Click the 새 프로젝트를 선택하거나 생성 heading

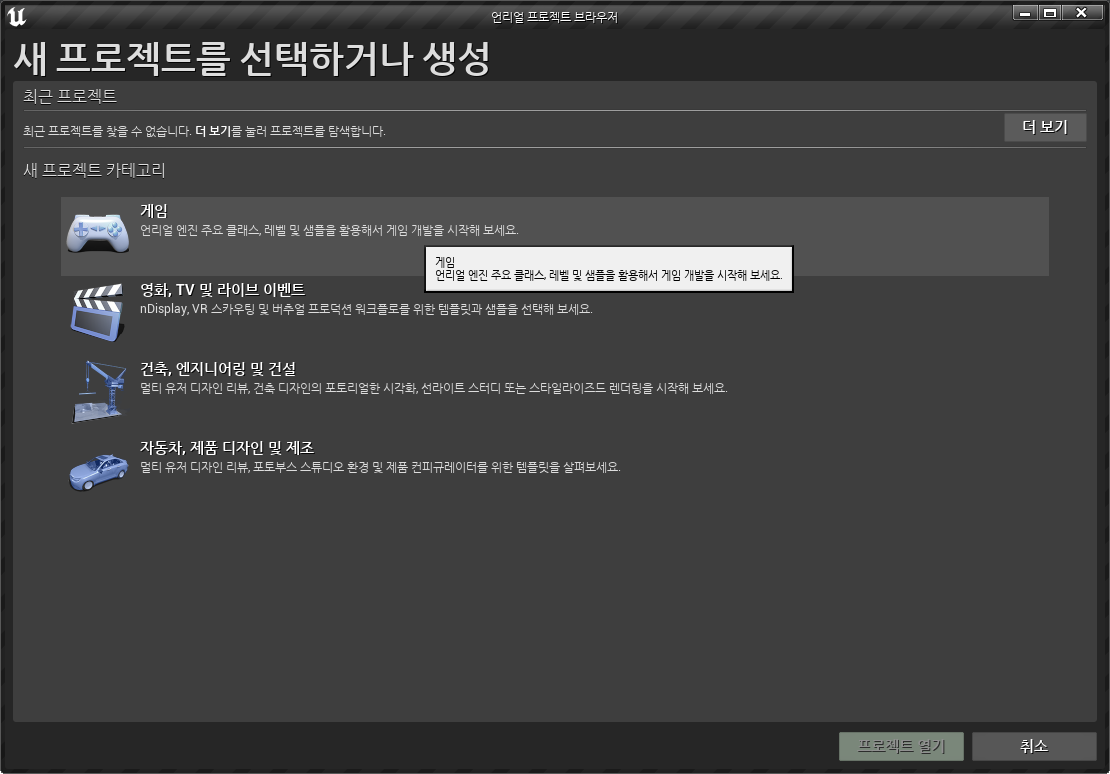click(252, 58)
